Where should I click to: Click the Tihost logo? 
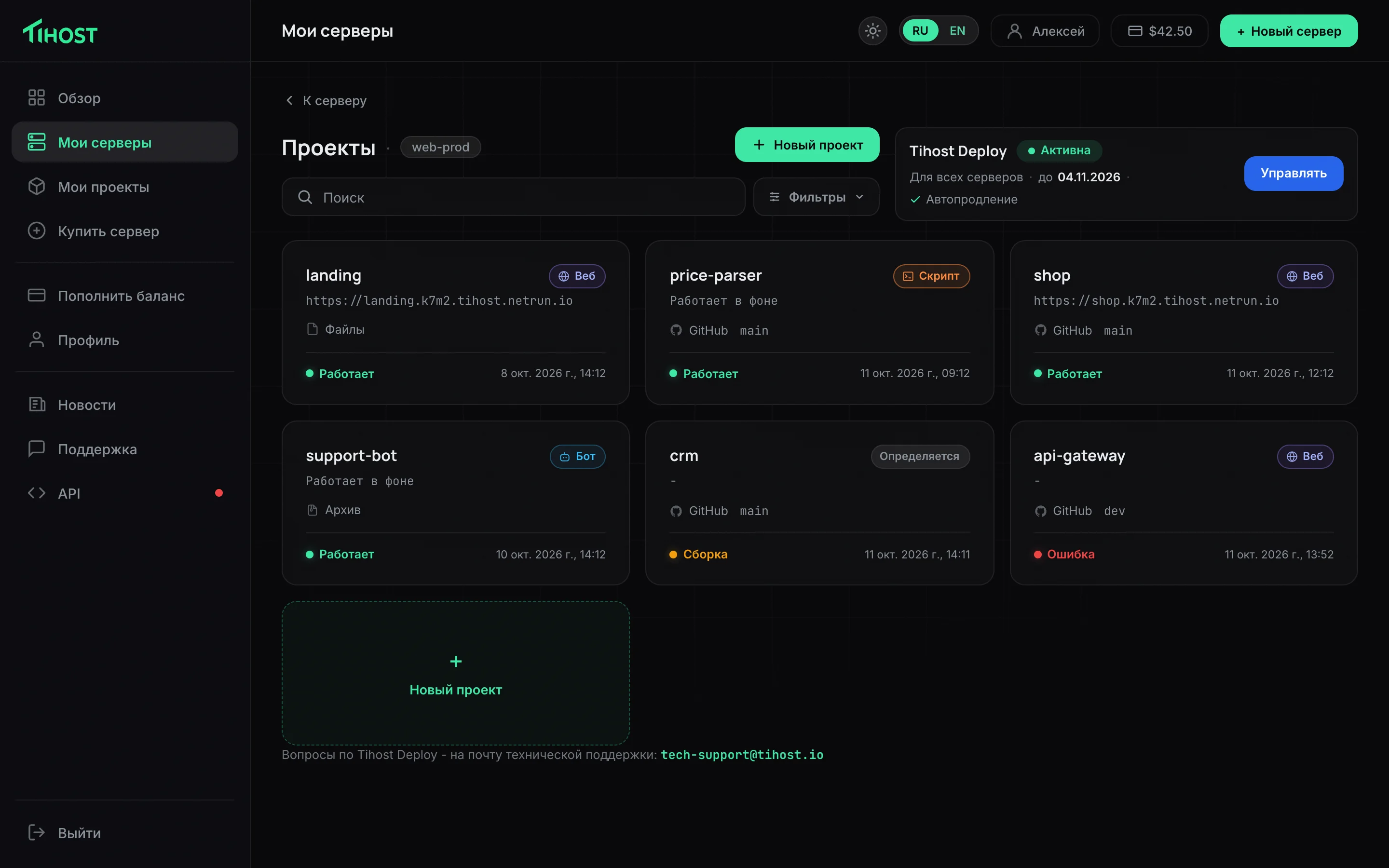pyautogui.click(x=60, y=31)
